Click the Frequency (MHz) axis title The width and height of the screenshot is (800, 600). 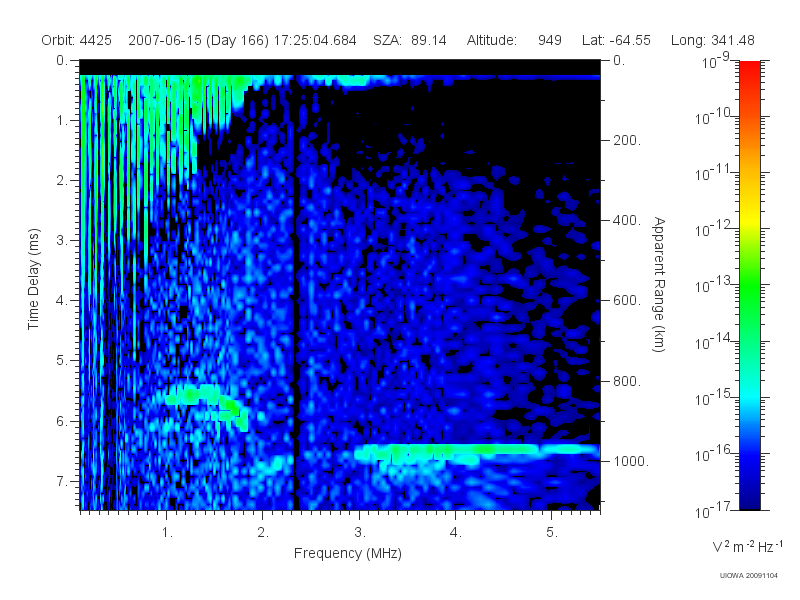(348, 553)
